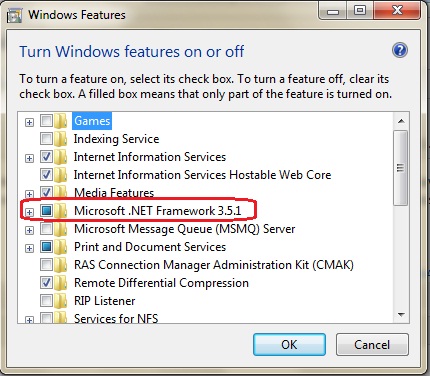Image resolution: width=430 pixels, height=376 pixels.
Task: Click the Remote Differential Compression folder icon
Action: (61, 283)
